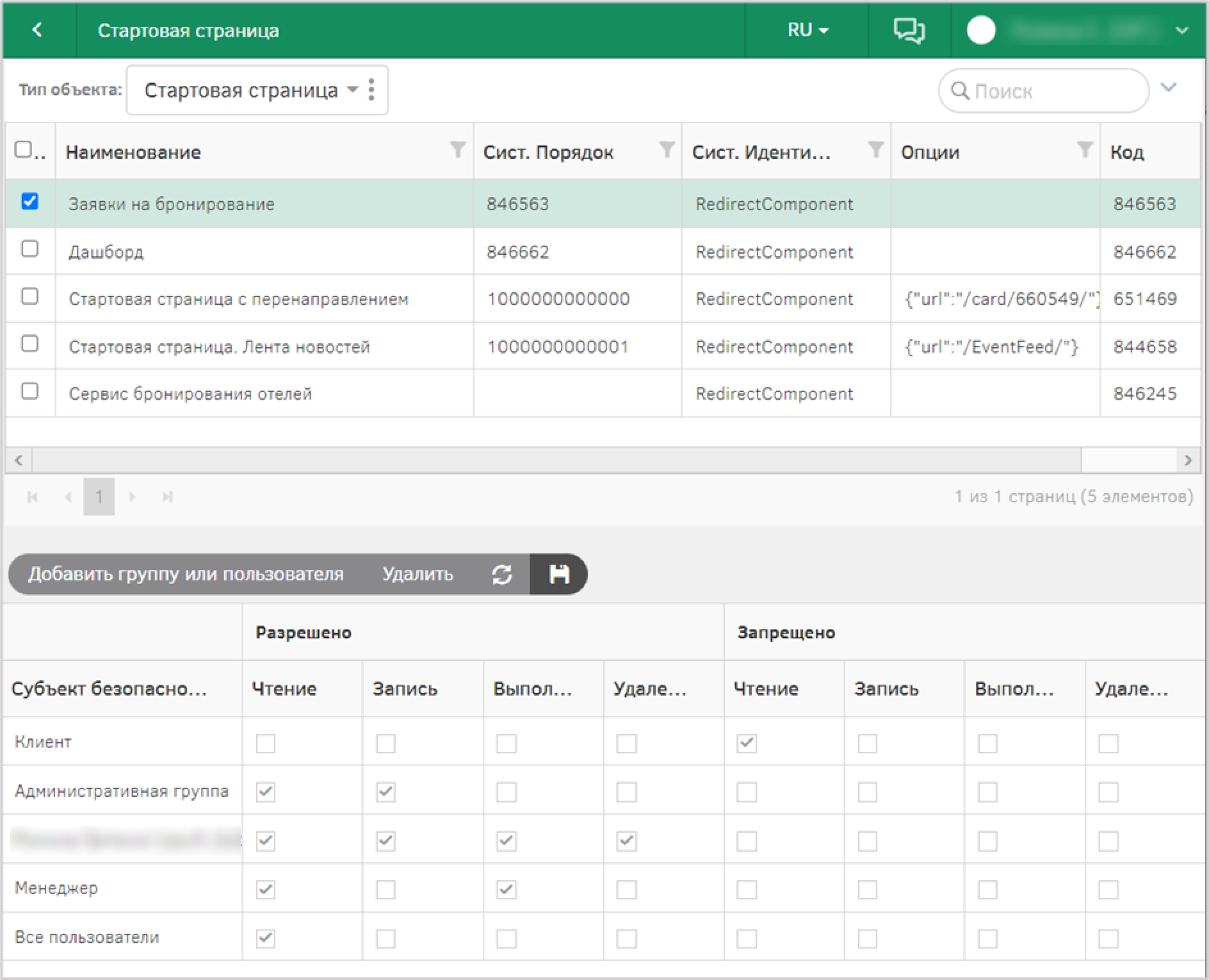Click the right arrow of the horizontal scrollbar
Image resolution: width=1209 pixels, height=980 pixels.
tap(1188, 460)
